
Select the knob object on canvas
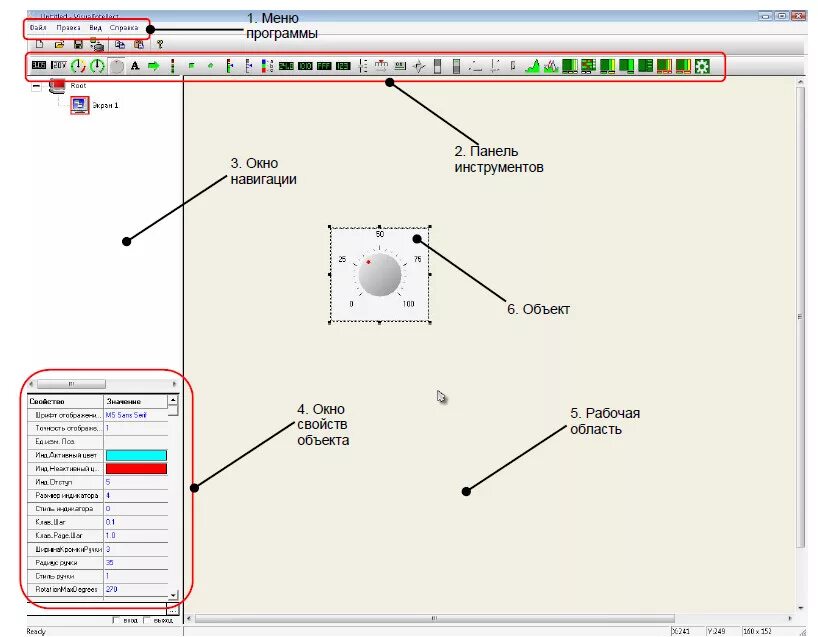click(x=380, y=274)
